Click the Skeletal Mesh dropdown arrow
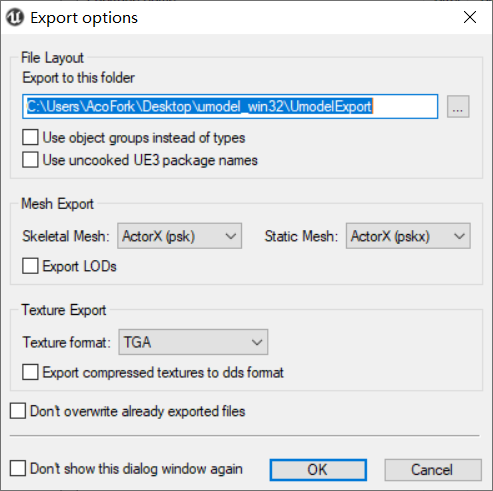The height and width of the screenshot is (491, 493). pos(231,236)
